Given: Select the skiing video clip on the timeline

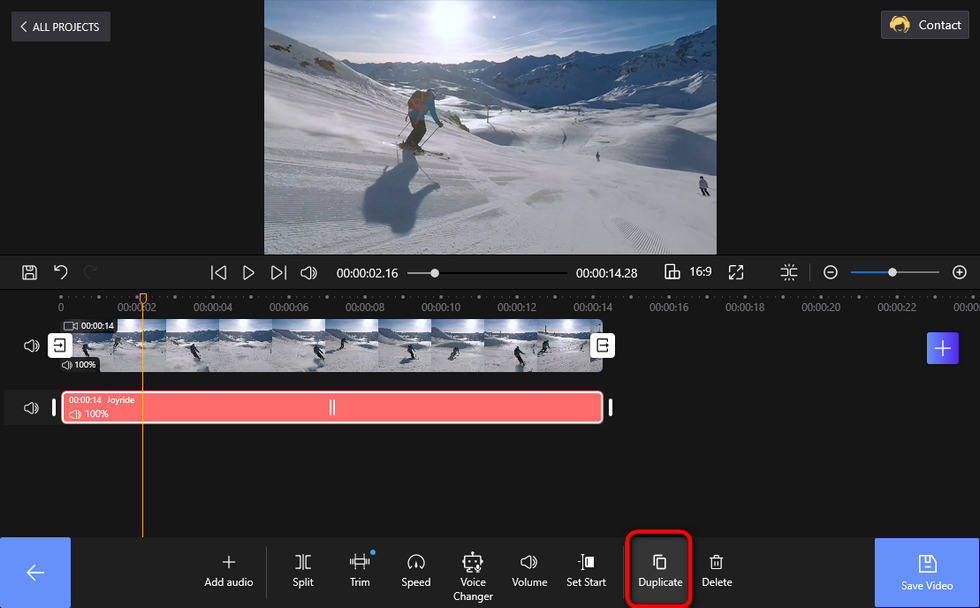Looking at the screenshot, I should 332,346.
